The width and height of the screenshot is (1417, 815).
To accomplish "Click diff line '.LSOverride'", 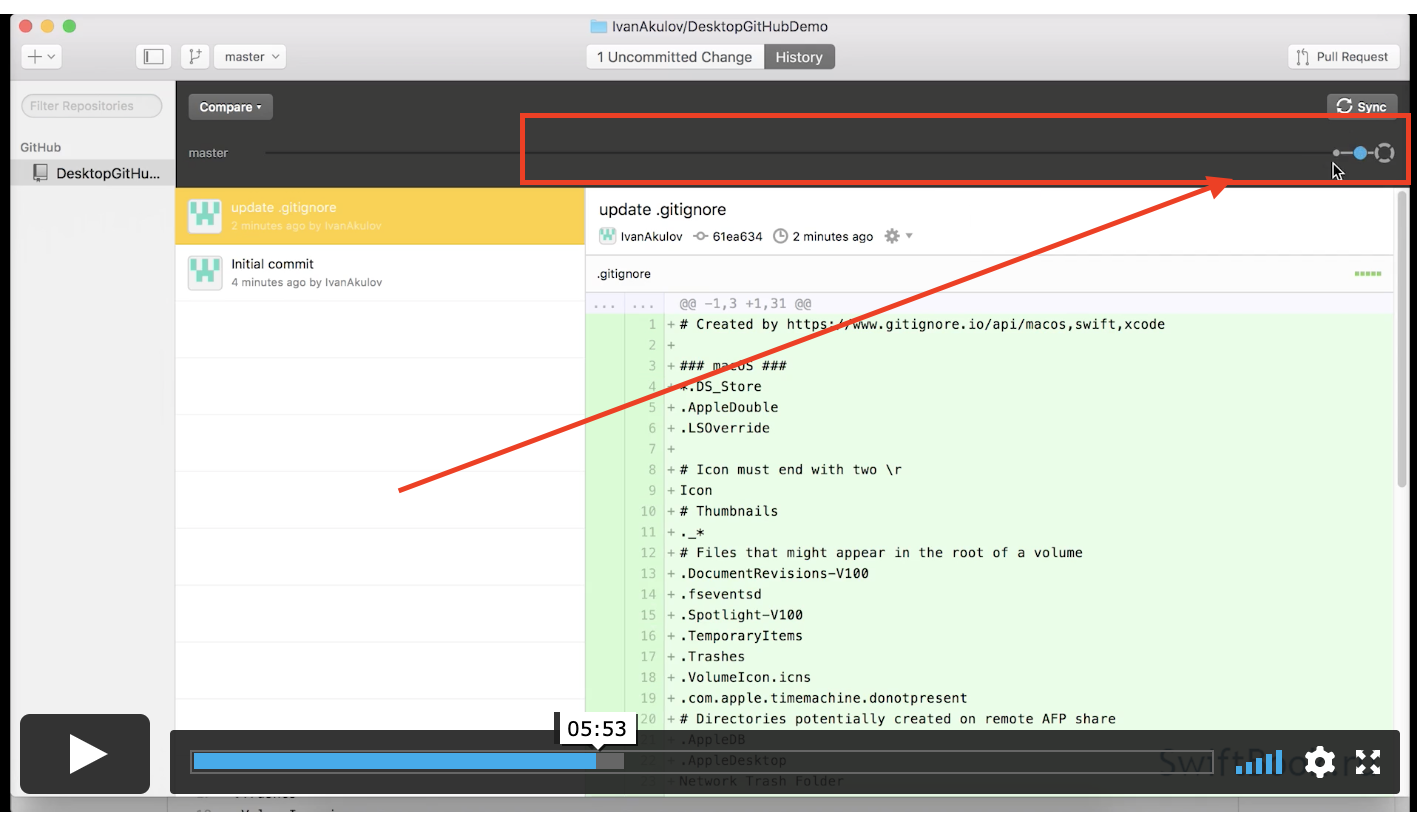I will (x=725, y=428).
